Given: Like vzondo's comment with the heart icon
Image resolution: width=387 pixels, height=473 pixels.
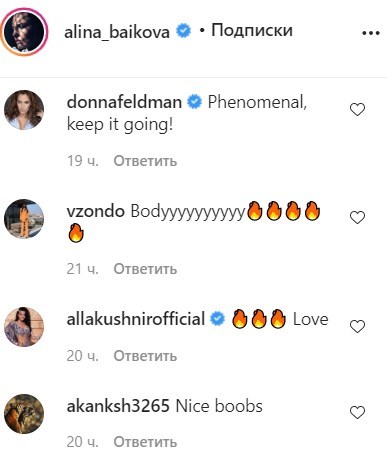Looking at the screenshot, I should [357, 218].
